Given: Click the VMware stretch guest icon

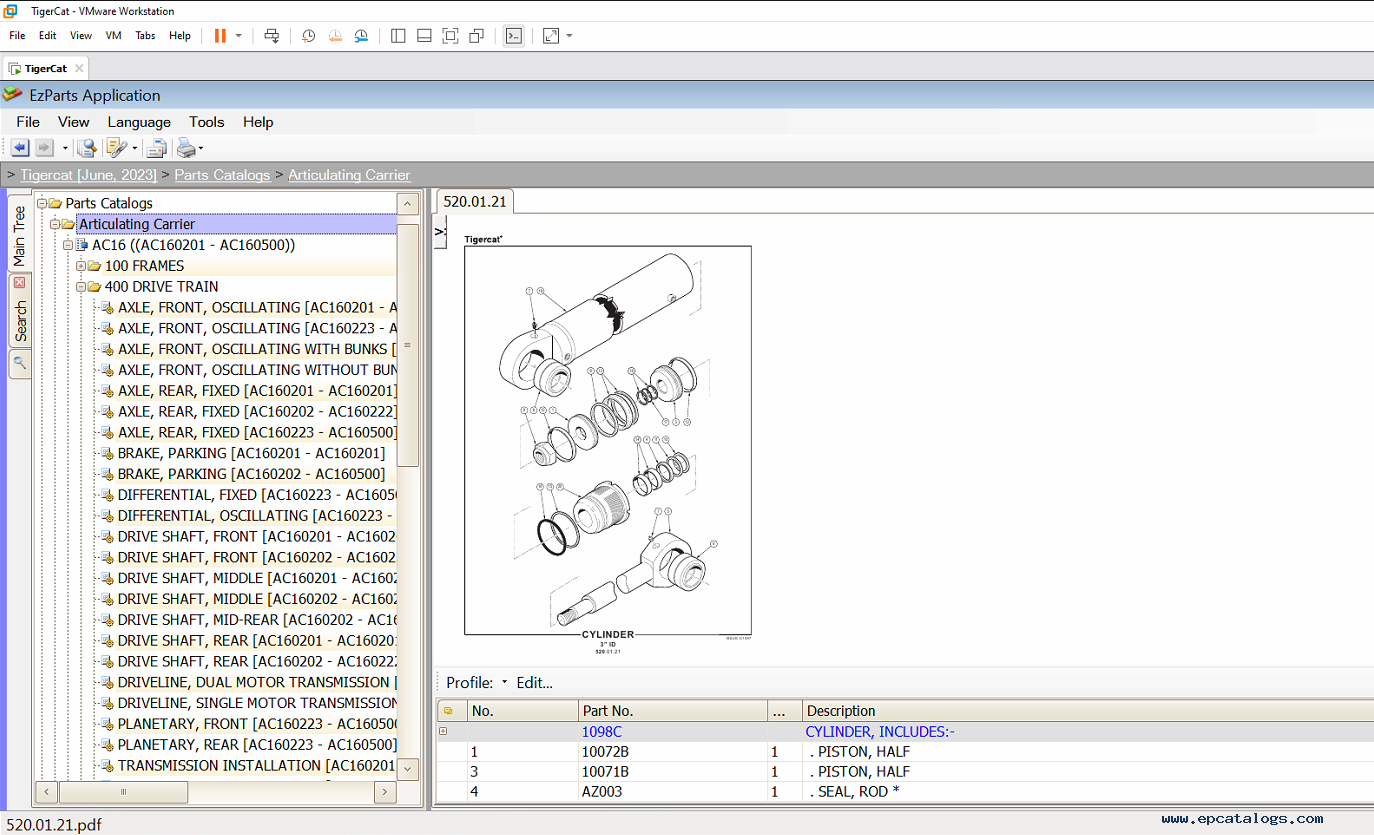Looking at the screenshot, I should tap(551, 35).
